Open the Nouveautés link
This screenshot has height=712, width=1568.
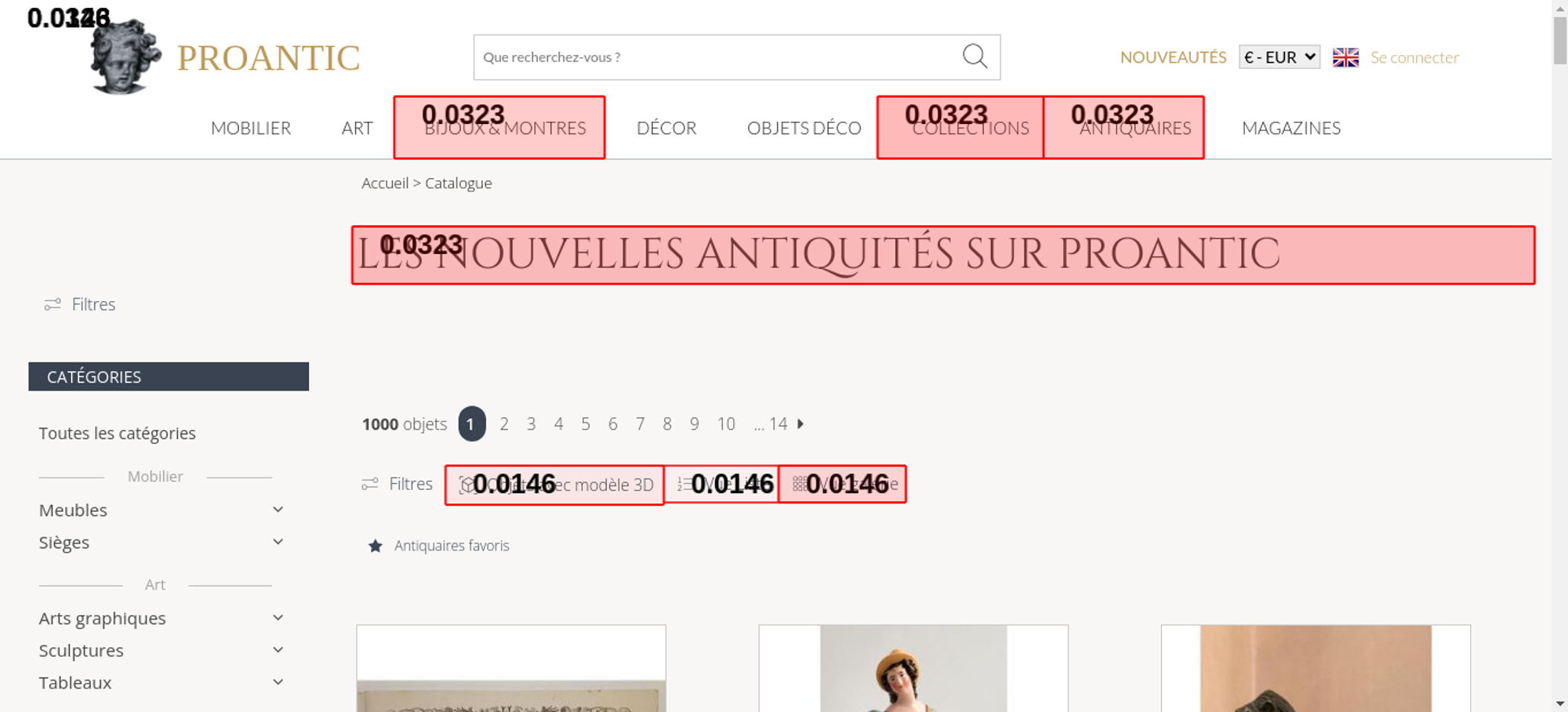(1173, 57)
